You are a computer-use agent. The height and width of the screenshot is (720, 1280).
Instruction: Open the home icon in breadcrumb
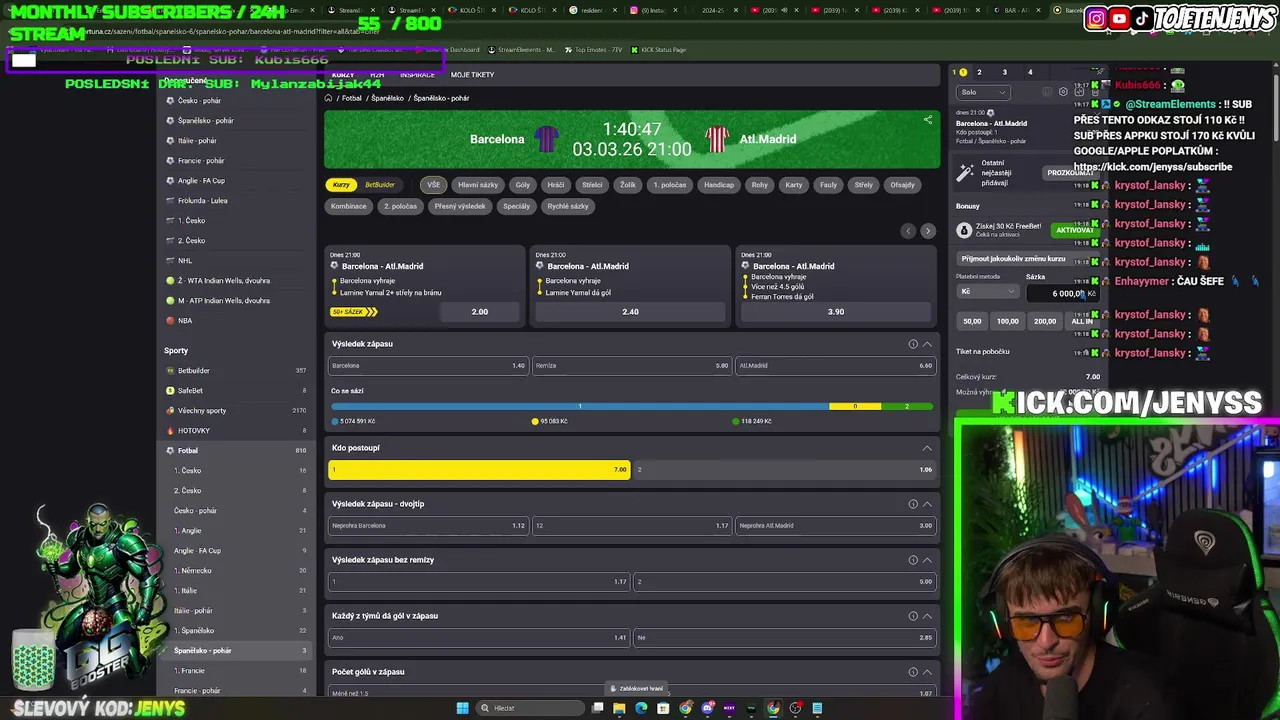pyautogui.click(x=328, y=98)
